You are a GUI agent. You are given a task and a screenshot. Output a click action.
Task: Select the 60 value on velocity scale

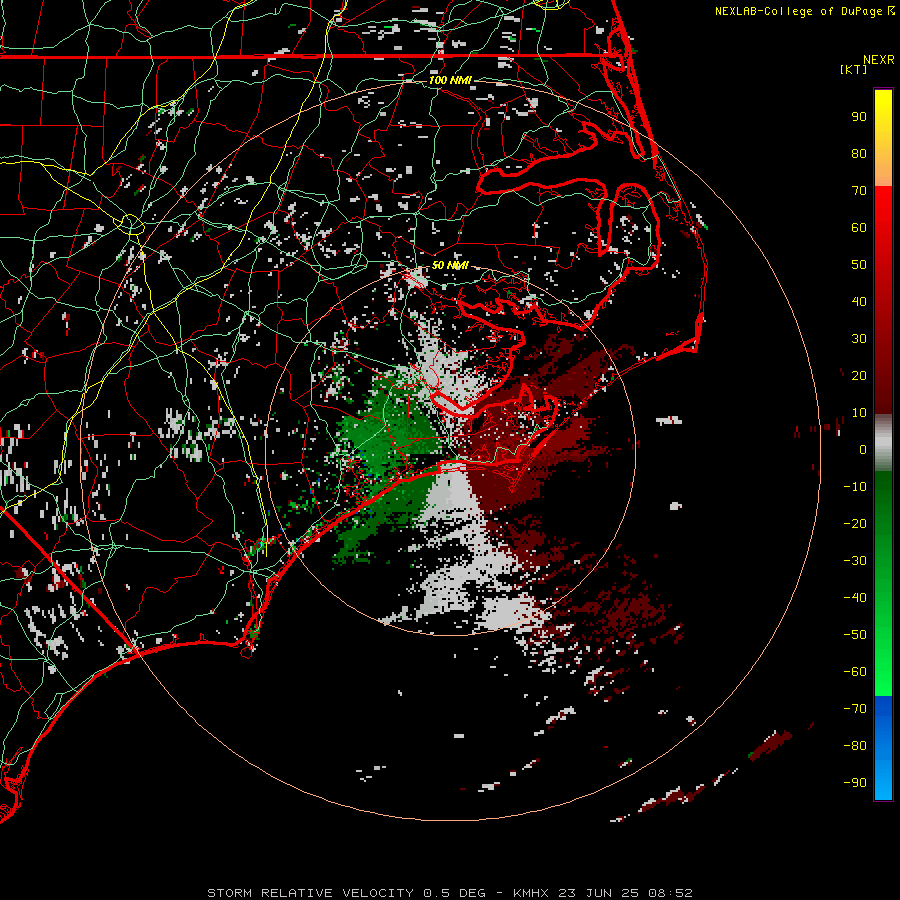pos(859,227)
